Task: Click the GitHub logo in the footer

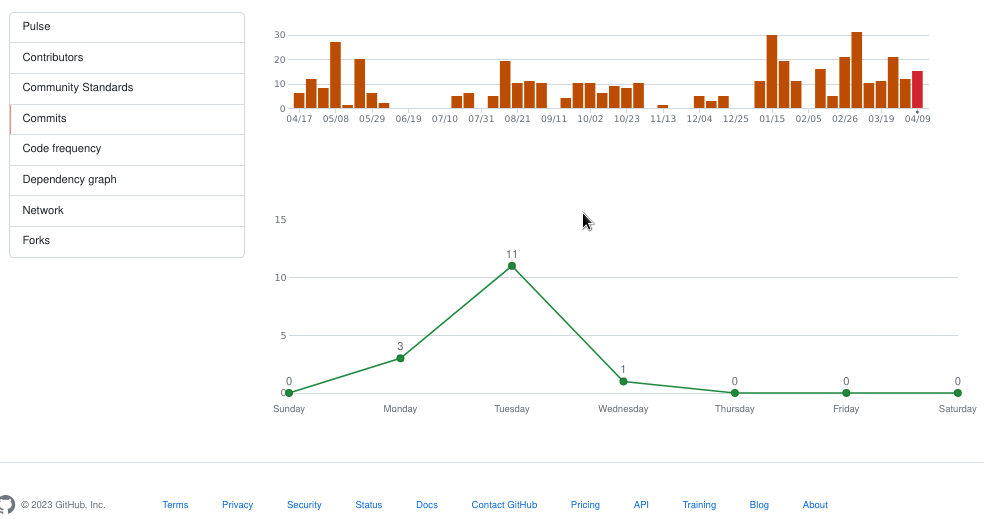Action: [6, 504]
